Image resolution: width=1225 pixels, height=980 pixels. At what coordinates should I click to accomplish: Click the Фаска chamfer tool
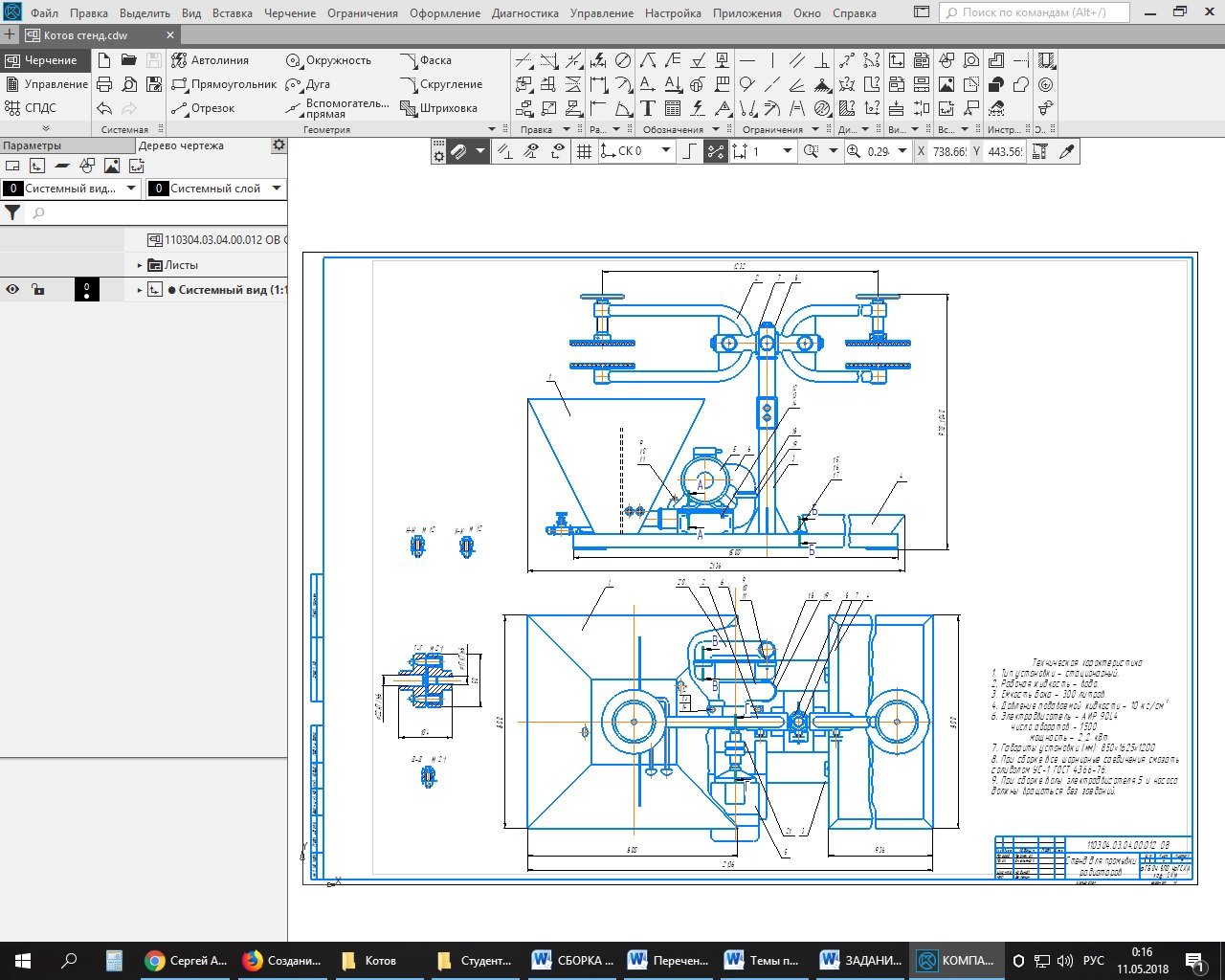[426, 60]
